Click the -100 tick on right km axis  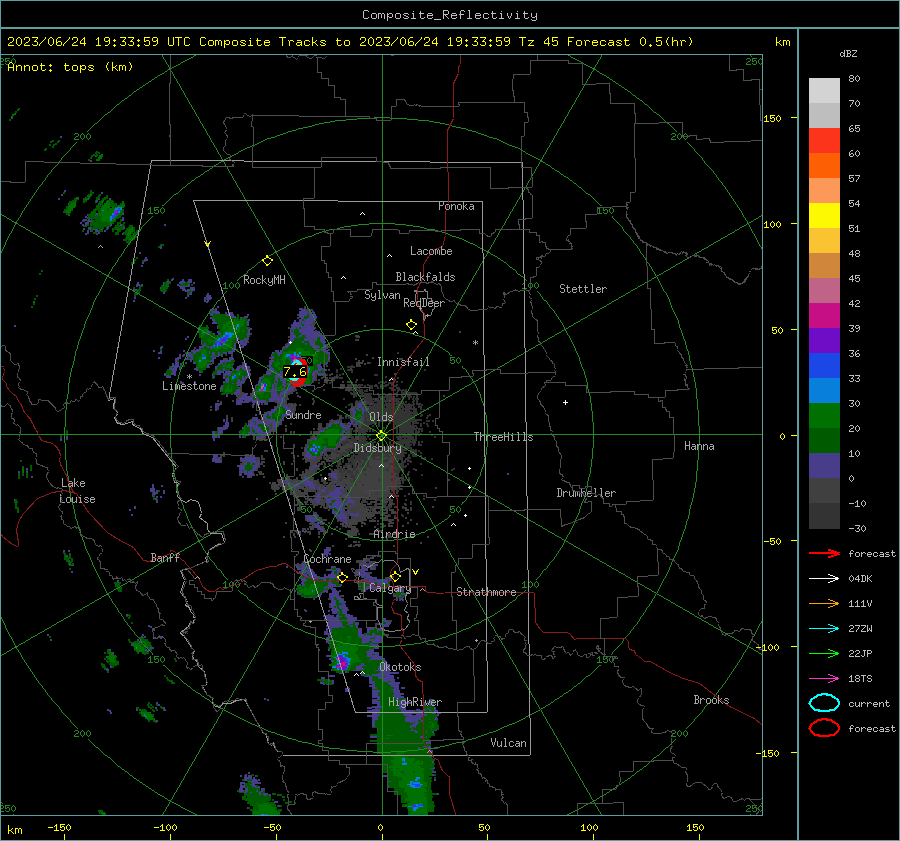tap(767, 647)
